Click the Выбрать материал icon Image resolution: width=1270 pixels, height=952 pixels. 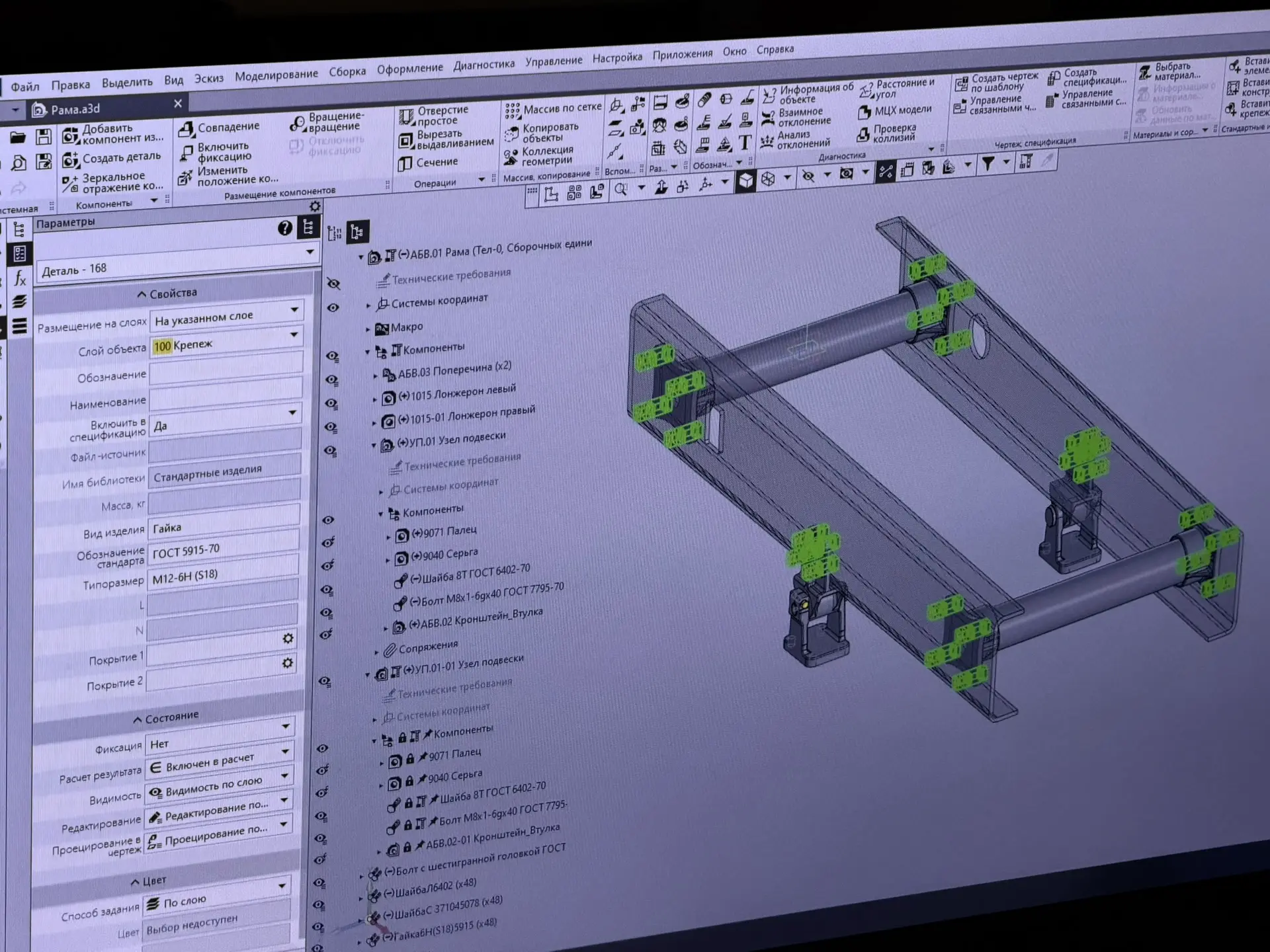(1145, 73)
